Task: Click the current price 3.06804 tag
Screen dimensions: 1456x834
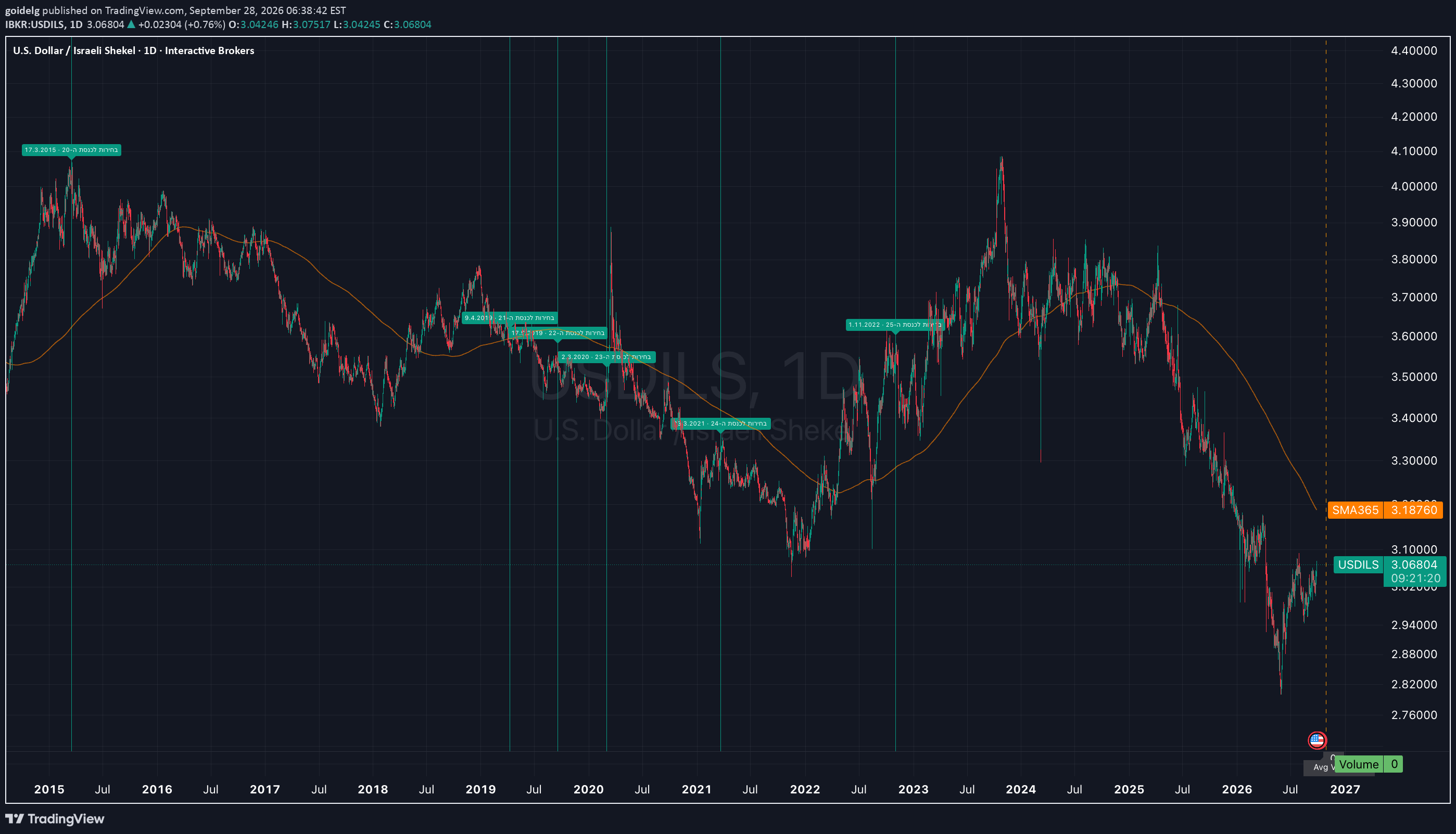Action: pos(1414,565)
